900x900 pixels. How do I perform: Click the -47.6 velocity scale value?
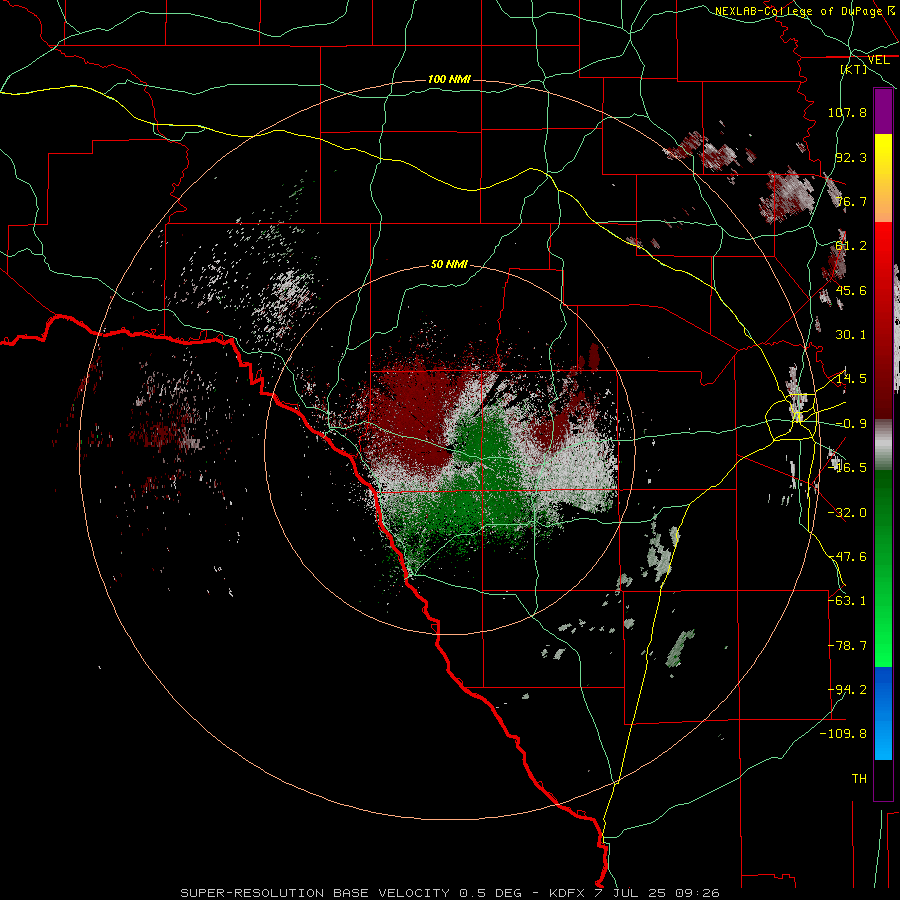(x=847, y=557)
